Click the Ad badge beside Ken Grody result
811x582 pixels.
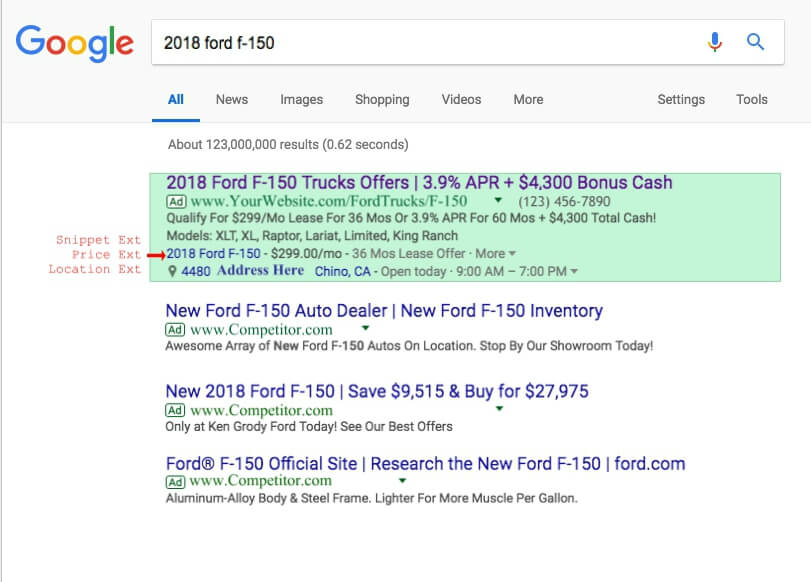tap(175, 410)
